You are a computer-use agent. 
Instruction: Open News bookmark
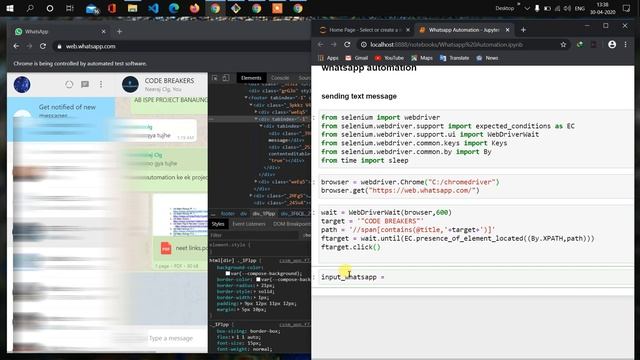tap(487, 58)
